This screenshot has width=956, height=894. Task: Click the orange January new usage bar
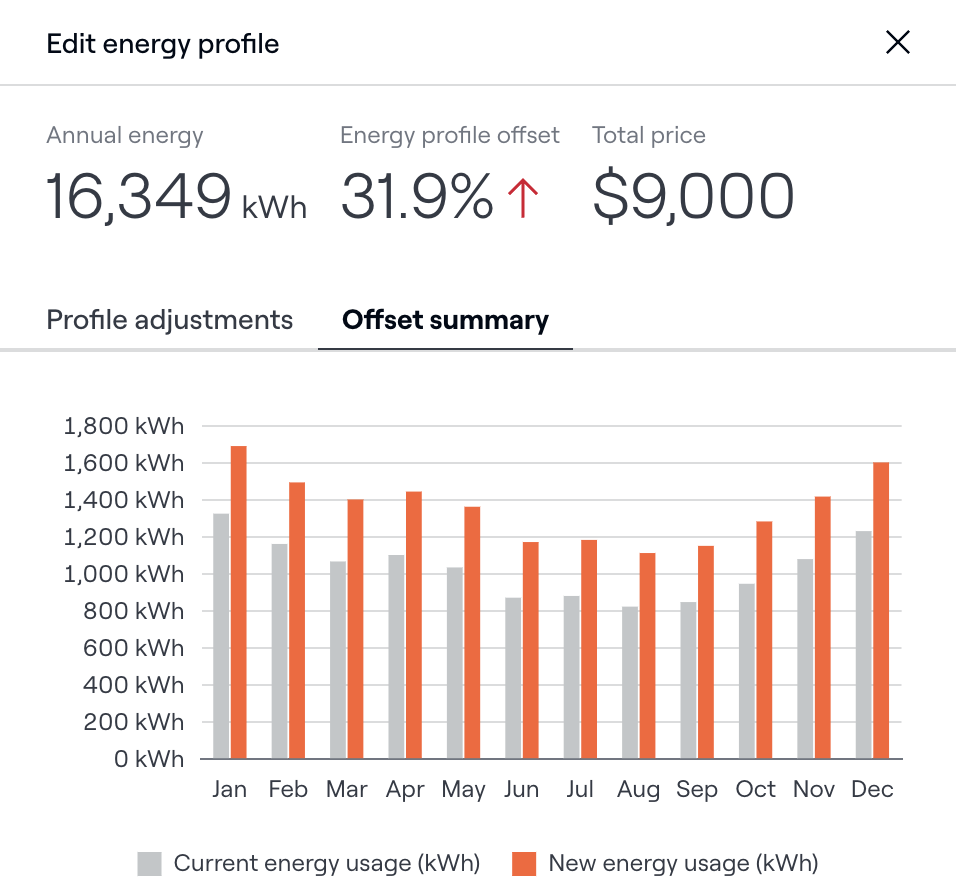coord(239,602)
